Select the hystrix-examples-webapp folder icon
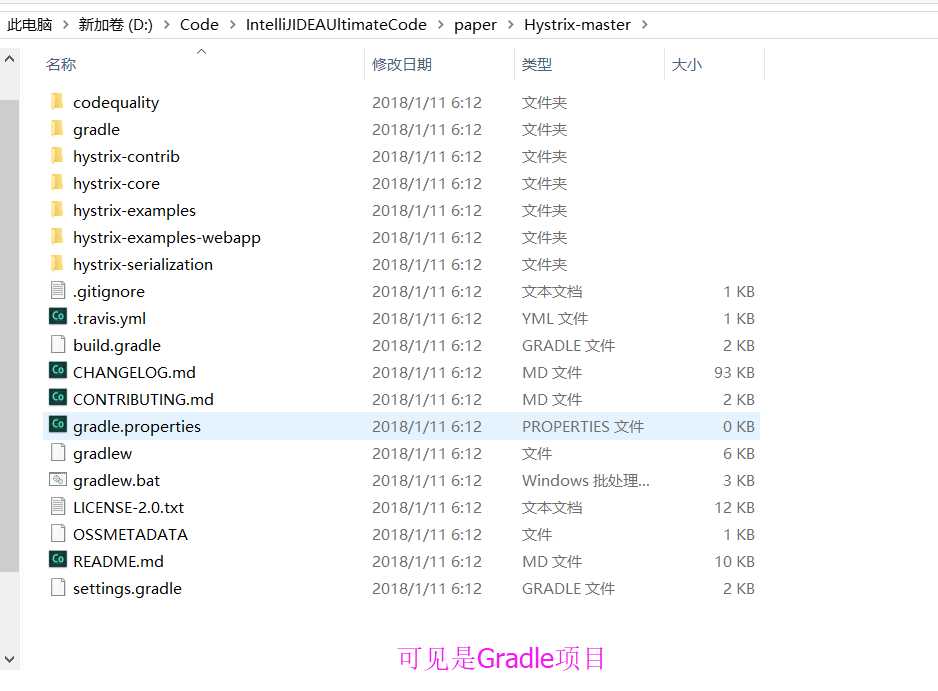938x691 pixels. 57,236
